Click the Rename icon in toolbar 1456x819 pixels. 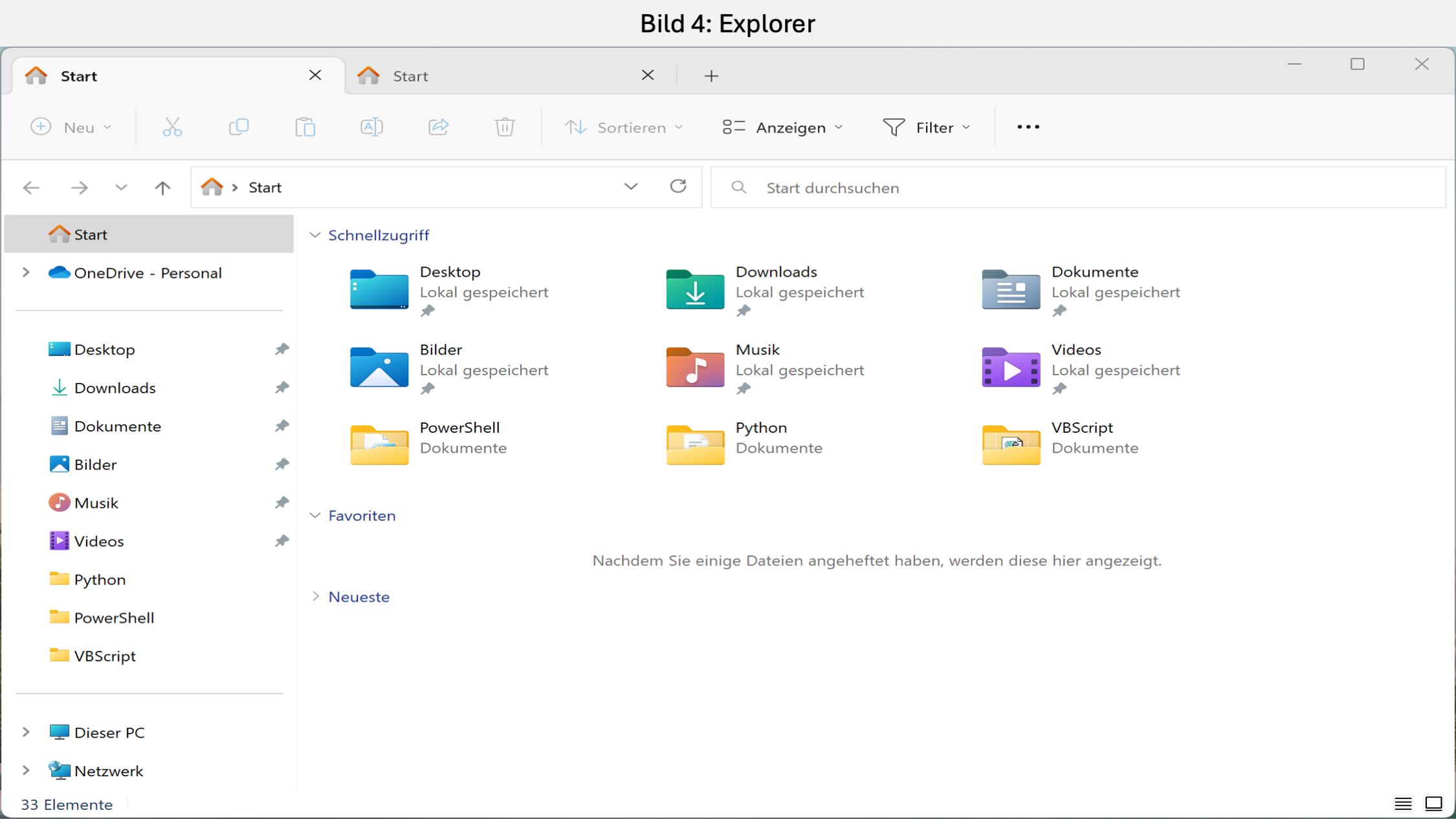(371, 127)
